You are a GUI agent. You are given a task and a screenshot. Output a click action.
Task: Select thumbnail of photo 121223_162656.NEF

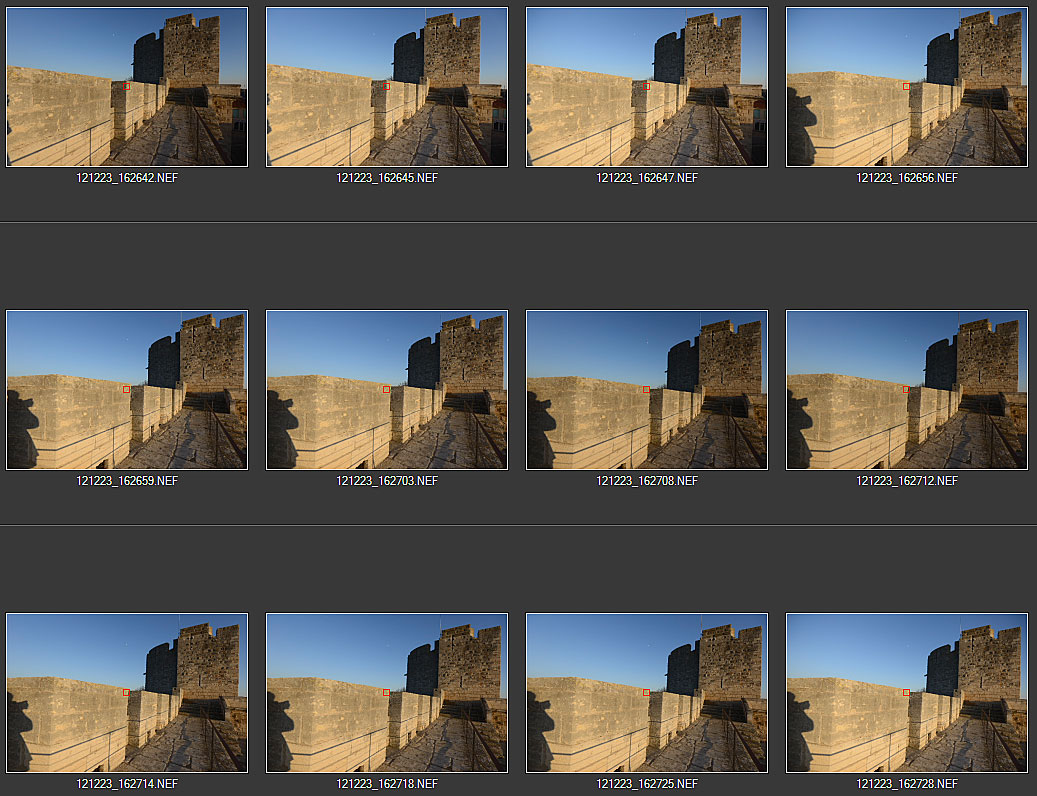(x=907, y=87)
